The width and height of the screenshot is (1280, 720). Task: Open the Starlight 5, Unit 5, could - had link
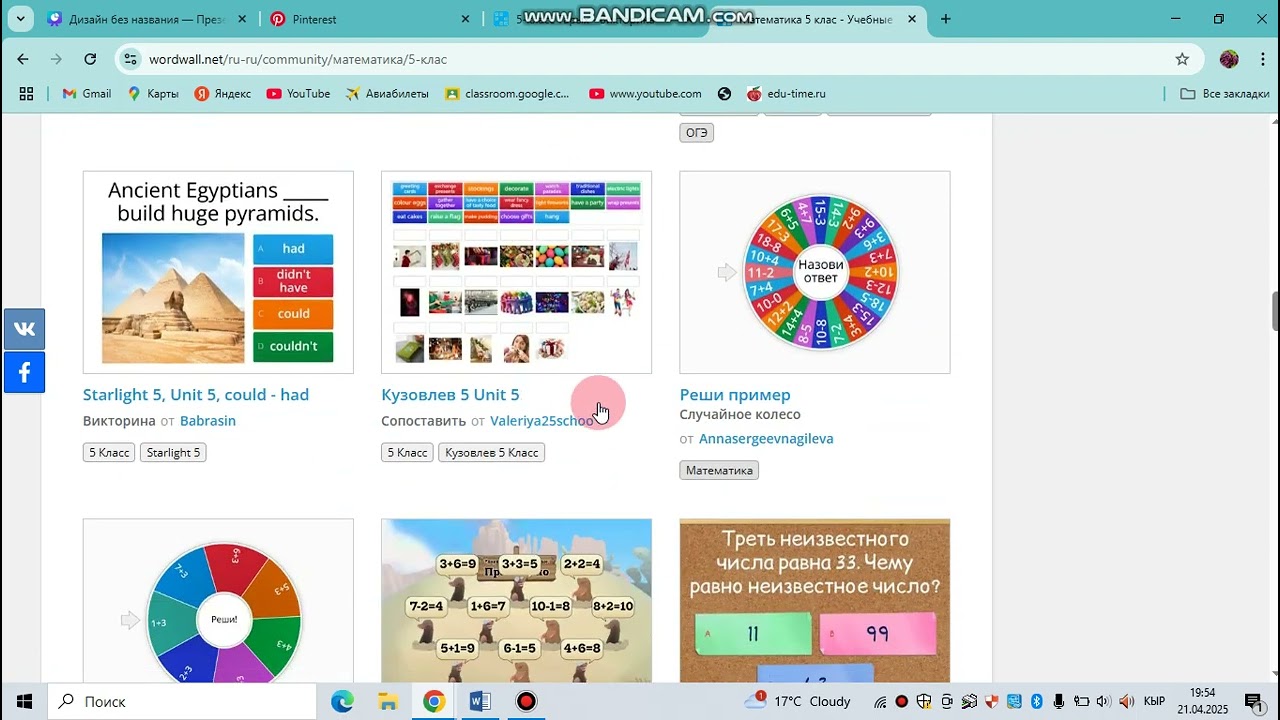click(196, 394)
